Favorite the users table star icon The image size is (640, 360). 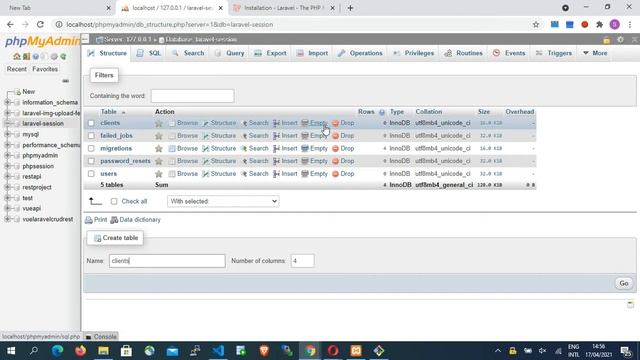coord(159,174)
